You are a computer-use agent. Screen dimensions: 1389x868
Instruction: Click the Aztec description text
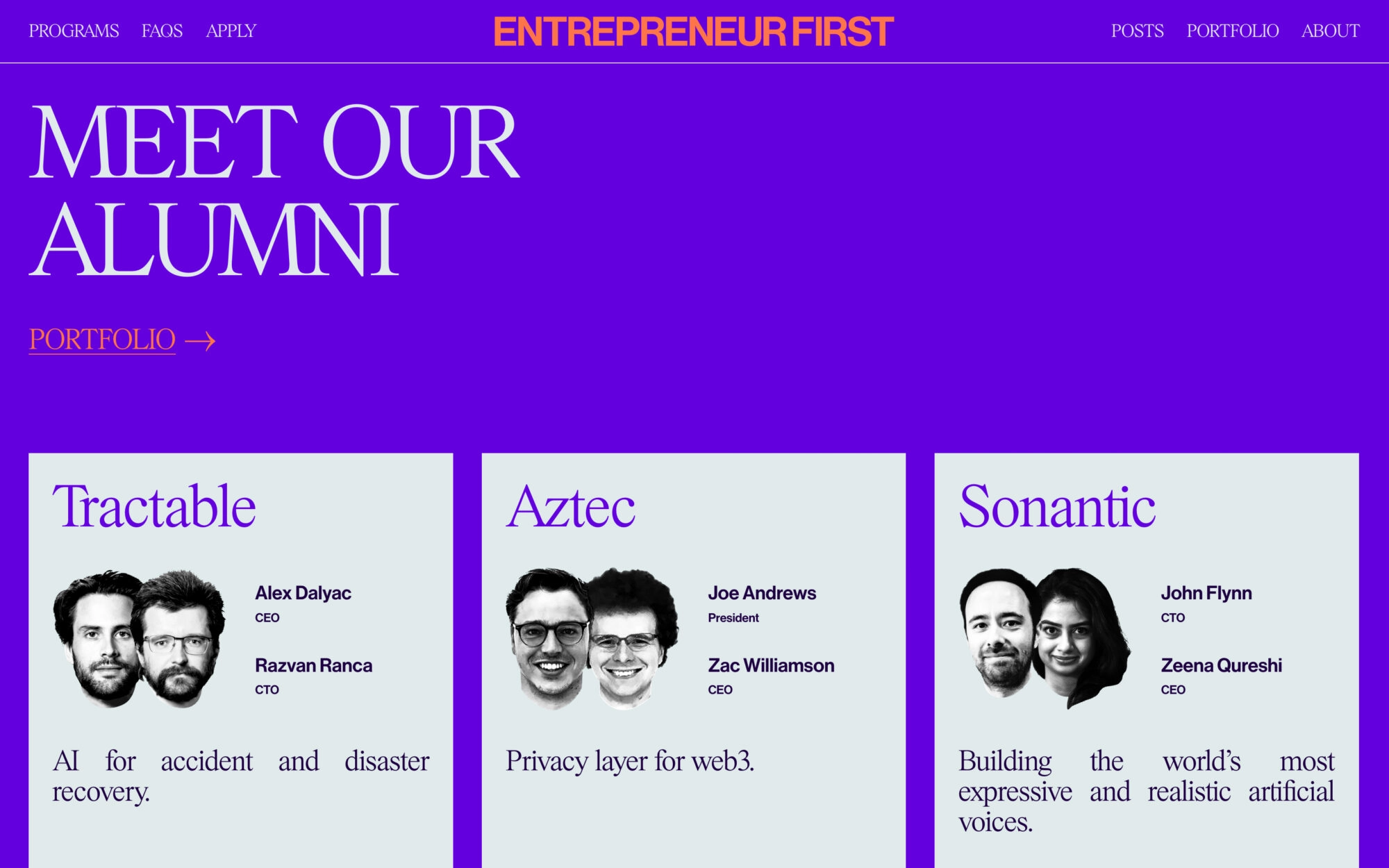[629, 761]
